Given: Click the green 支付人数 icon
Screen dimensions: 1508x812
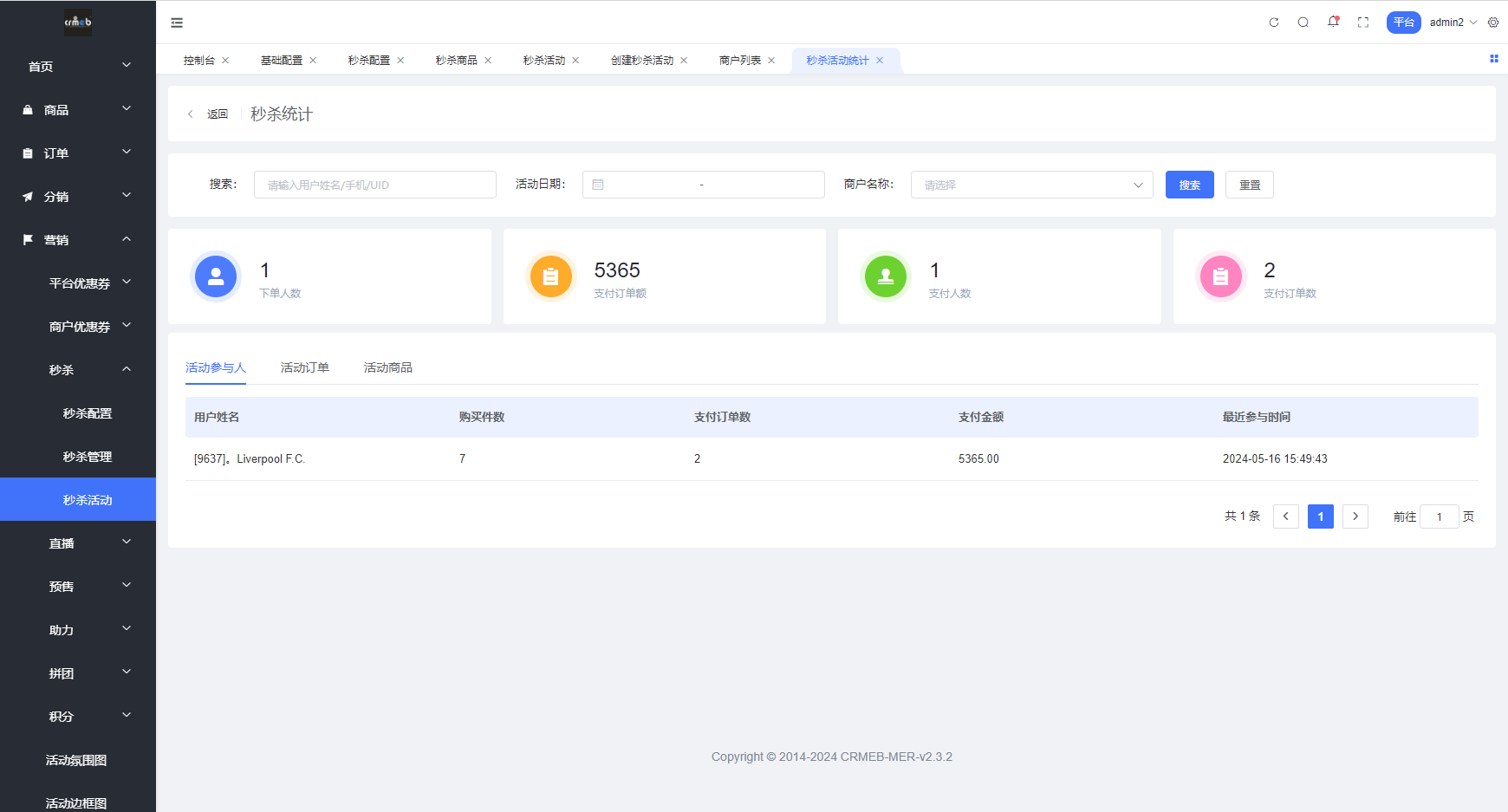Looking at the screenshot, I should 886,276.
